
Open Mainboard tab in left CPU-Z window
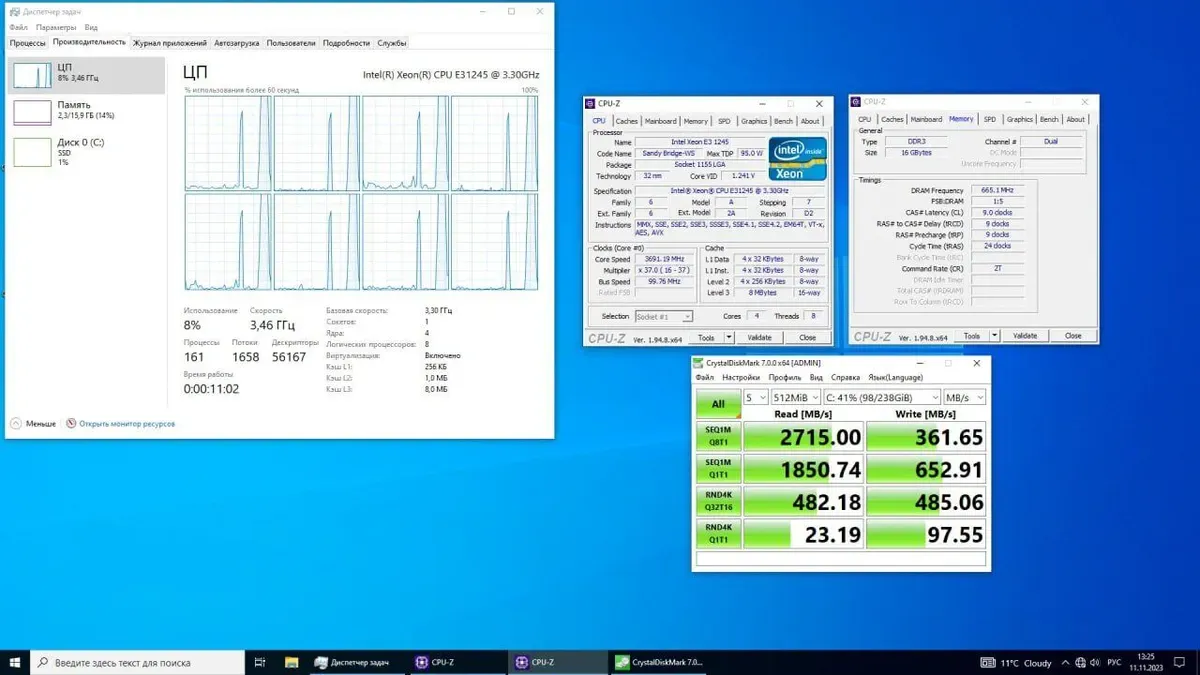(x=660, y=121)
